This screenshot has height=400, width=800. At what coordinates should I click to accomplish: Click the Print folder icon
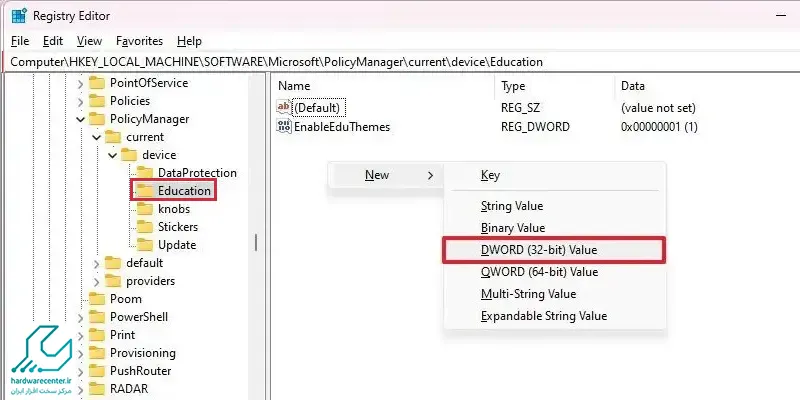pyautogui.click(x=97, y=335)
